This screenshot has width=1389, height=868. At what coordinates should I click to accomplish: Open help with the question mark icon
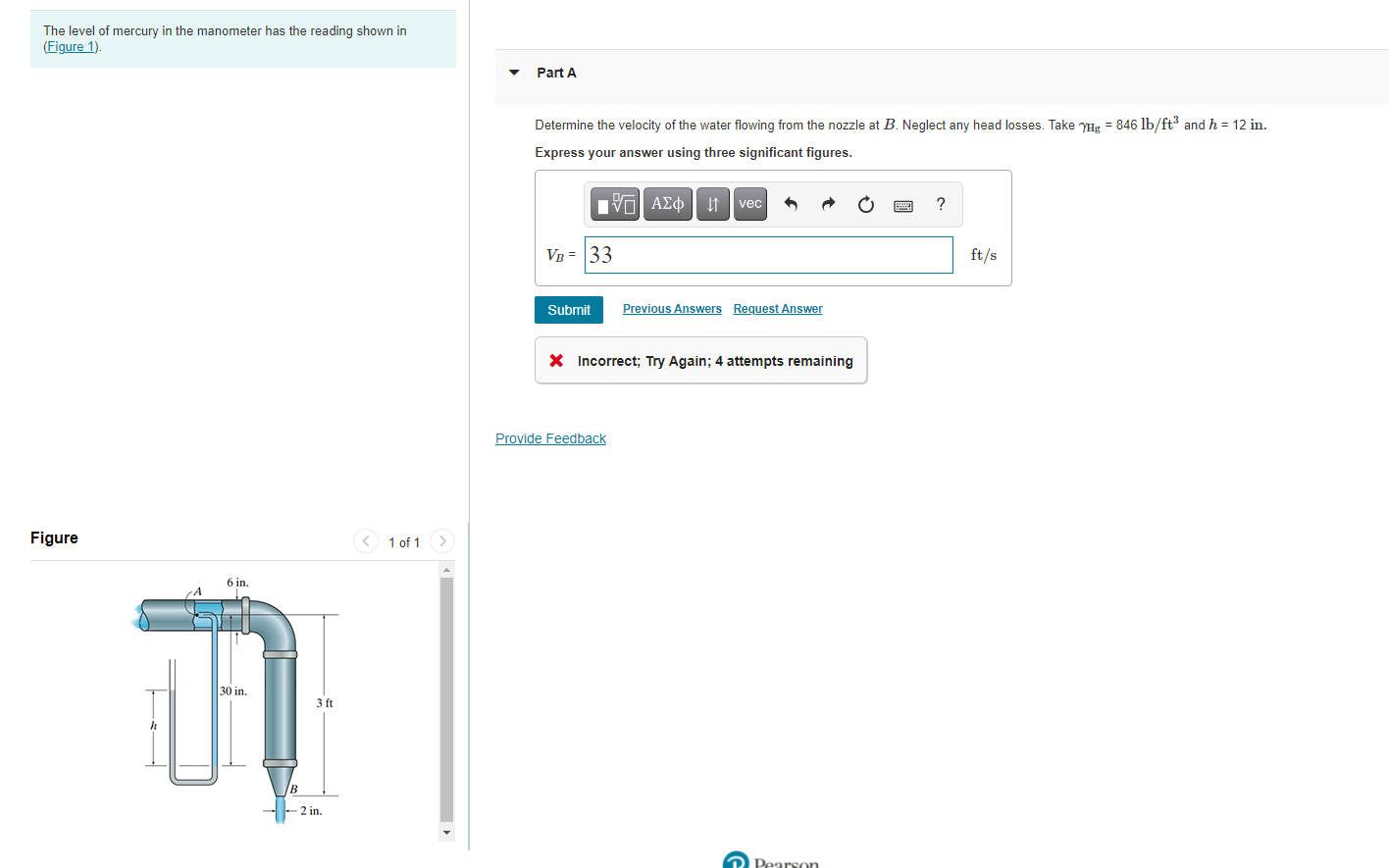pos(940,204)
